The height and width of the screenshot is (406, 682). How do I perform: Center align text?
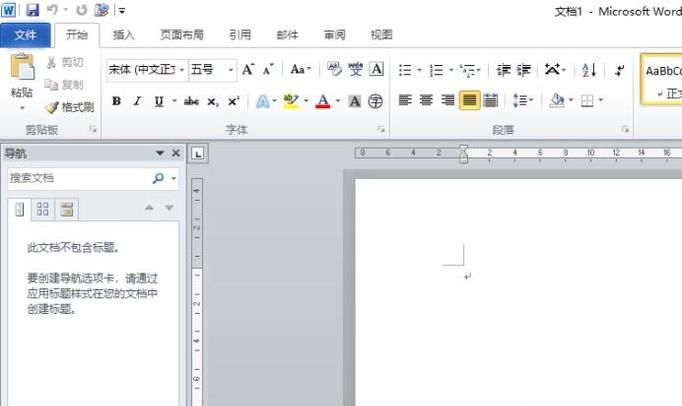(426, 101)
